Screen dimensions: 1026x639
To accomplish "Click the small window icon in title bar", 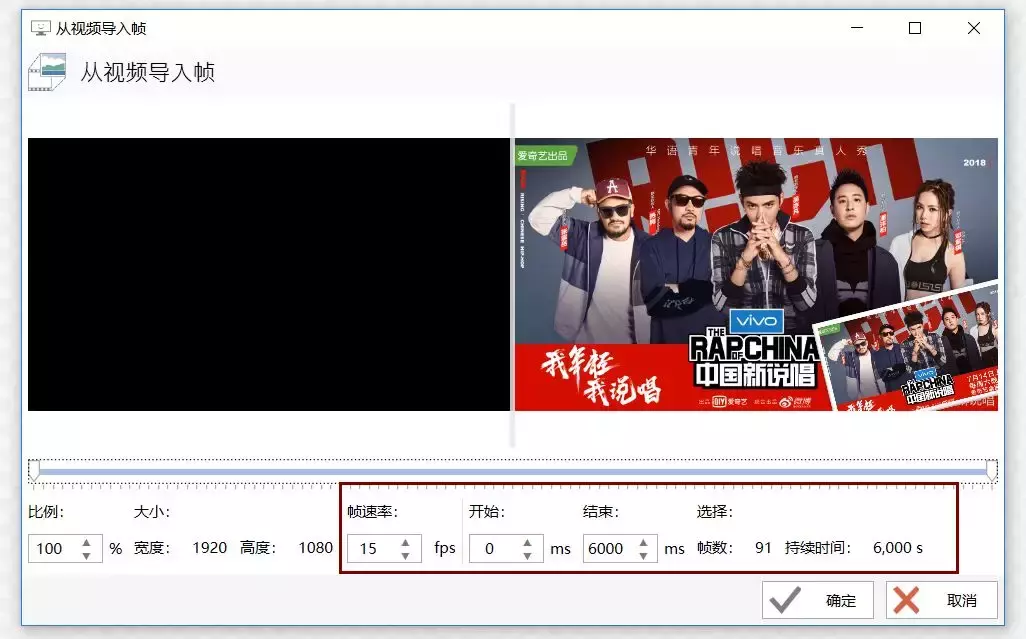I will (41, 28).
